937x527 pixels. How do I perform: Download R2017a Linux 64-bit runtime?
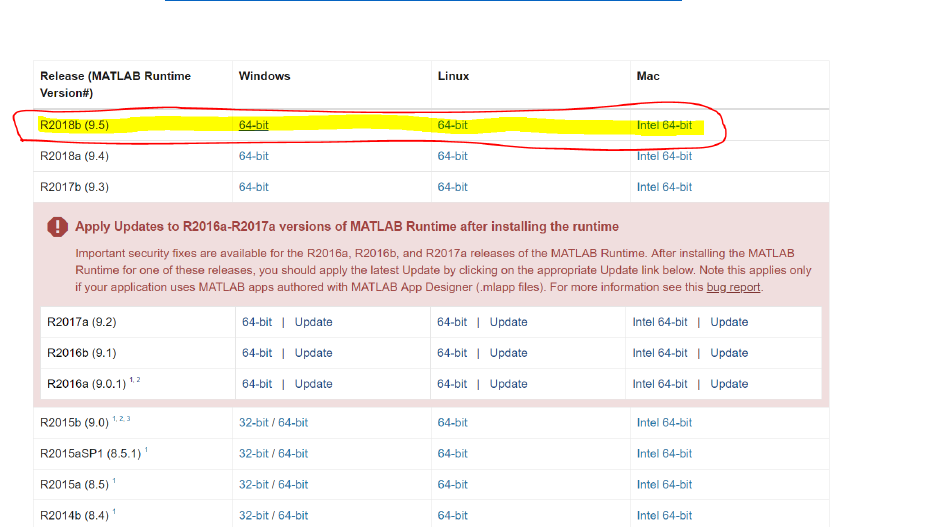(x=452, y=322)
